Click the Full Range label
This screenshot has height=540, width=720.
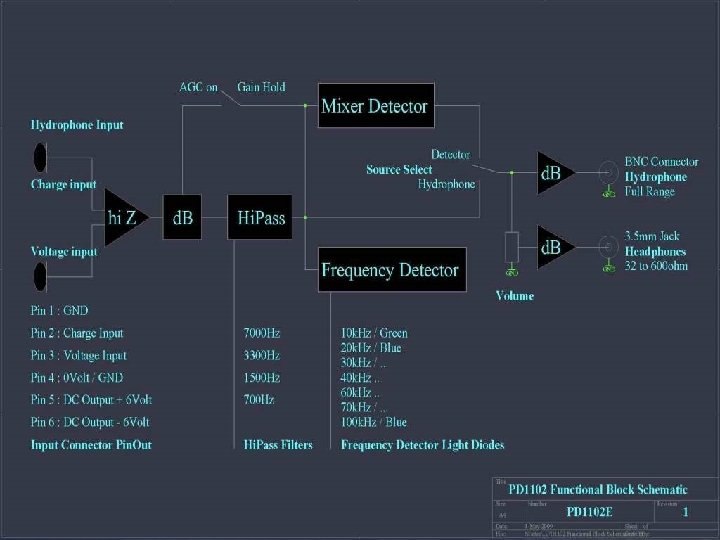tap(649, 191)
